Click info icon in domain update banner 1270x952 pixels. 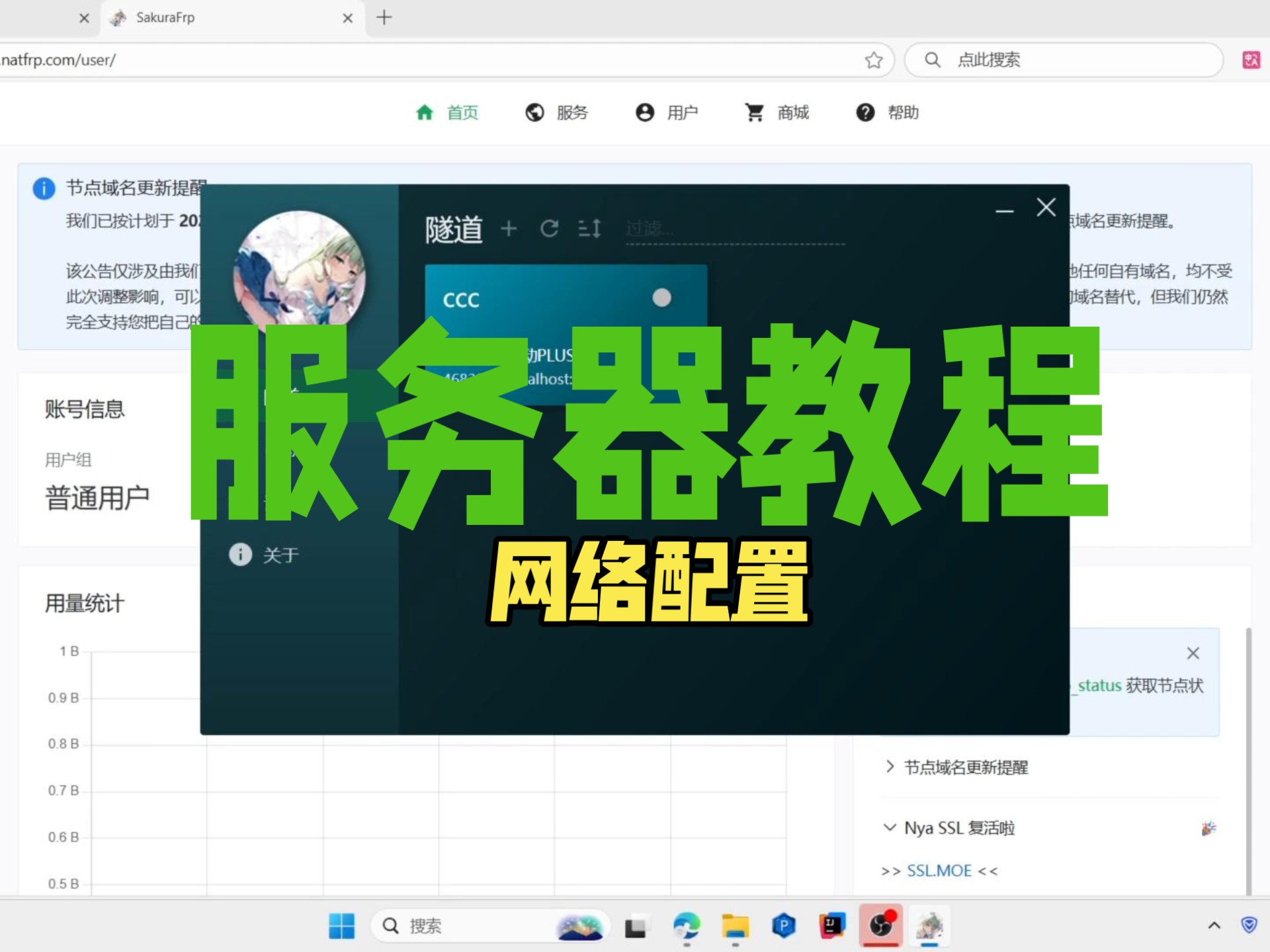pos(44,188)
